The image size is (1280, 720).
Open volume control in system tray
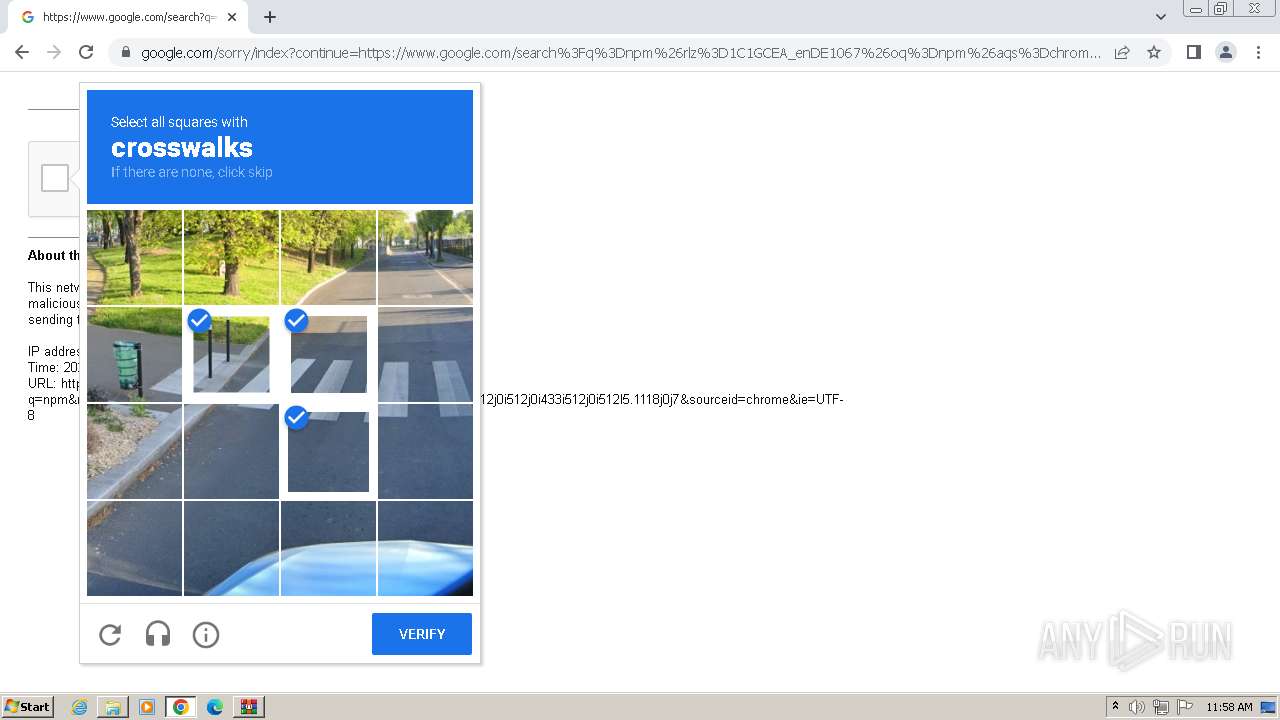(x=1137, y=707)
